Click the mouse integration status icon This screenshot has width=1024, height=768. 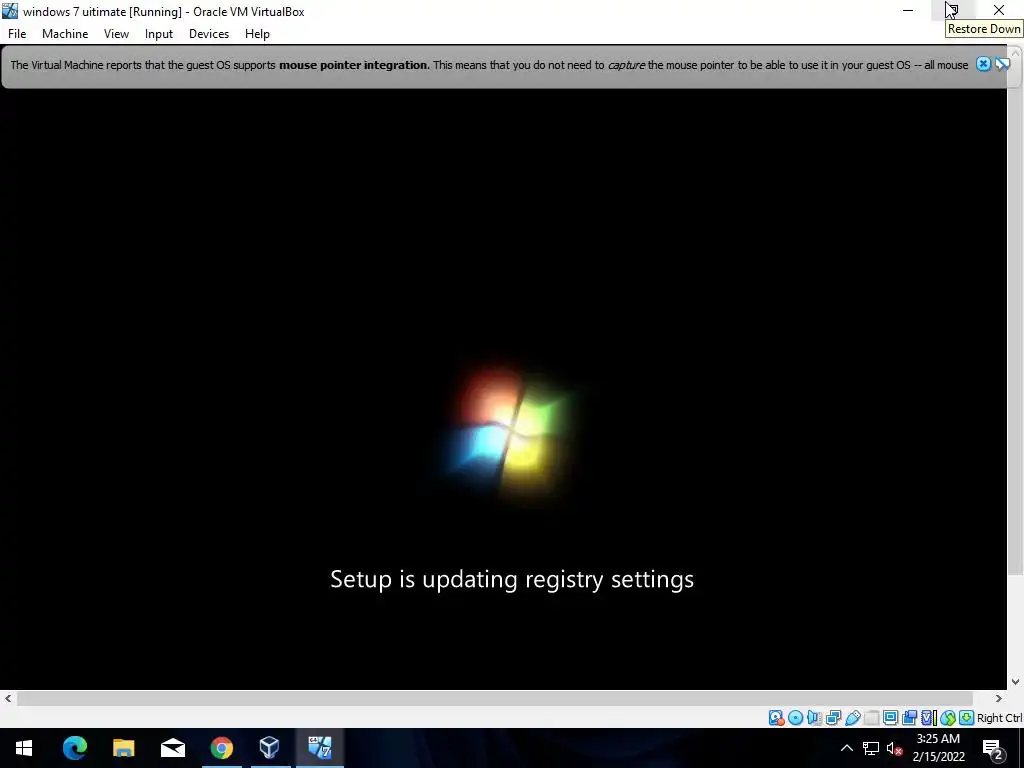coord(948,718)
